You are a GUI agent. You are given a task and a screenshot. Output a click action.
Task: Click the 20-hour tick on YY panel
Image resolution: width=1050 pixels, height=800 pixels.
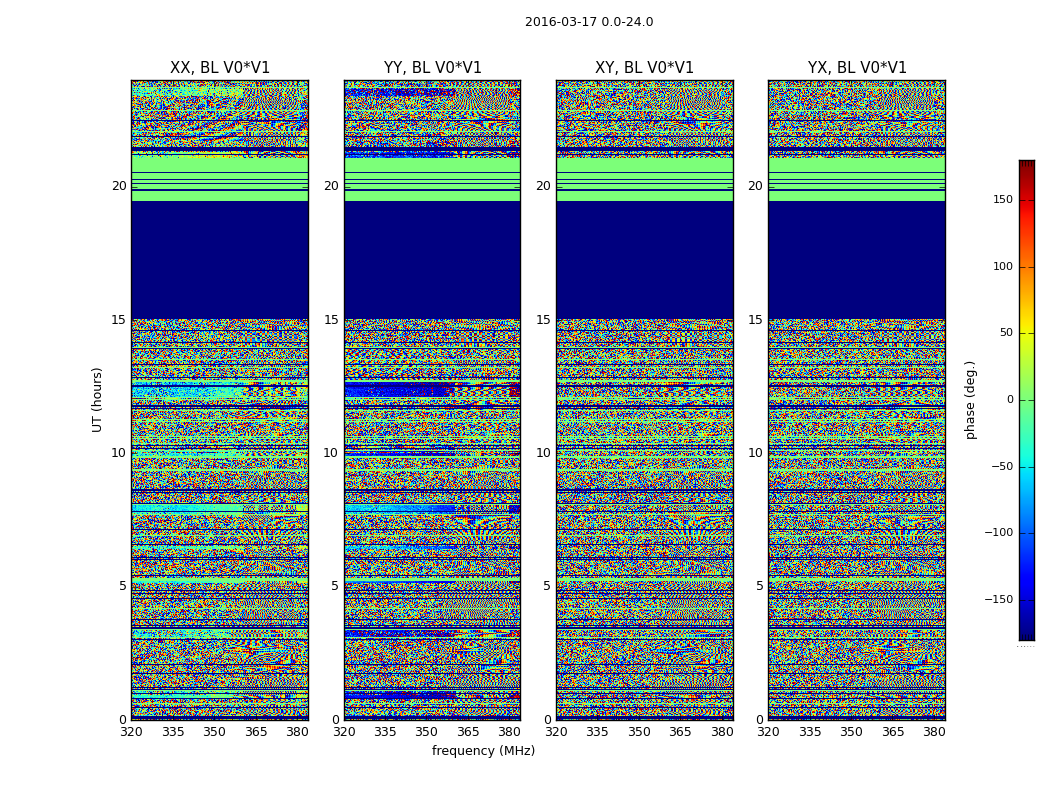[331, 185]
